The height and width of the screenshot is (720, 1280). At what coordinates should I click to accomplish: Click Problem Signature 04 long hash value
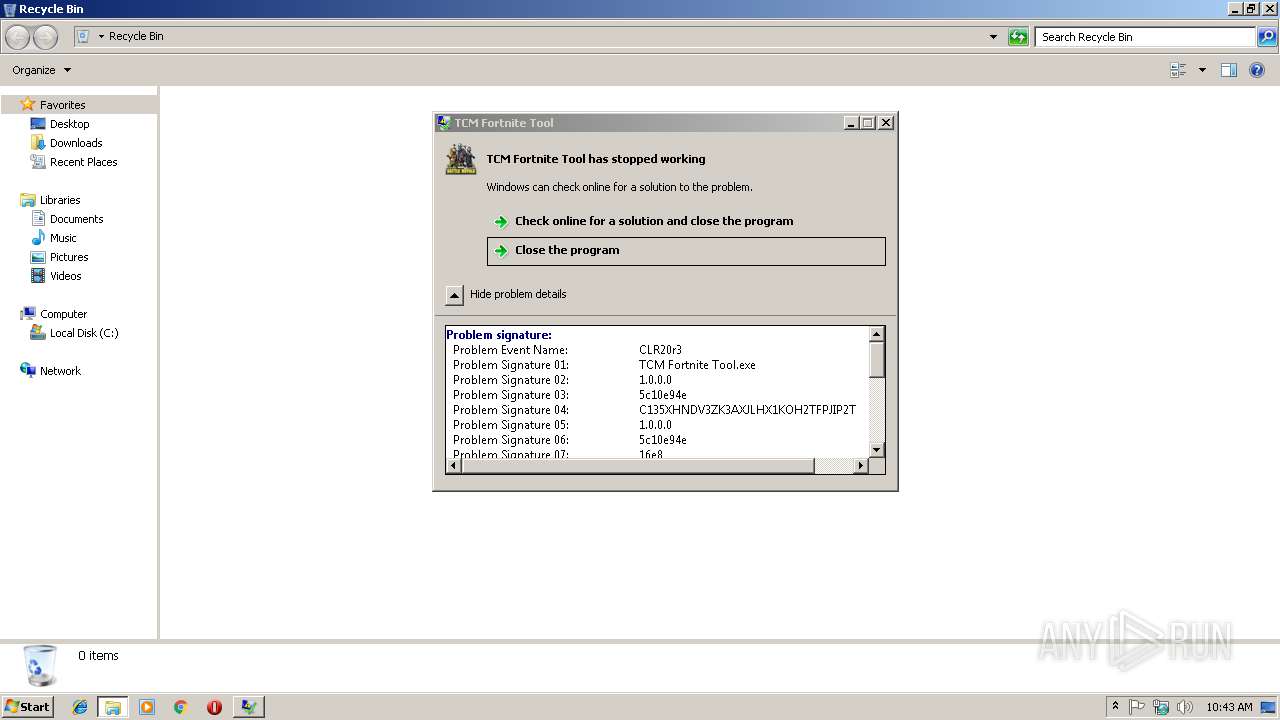[x=747, y=410]
